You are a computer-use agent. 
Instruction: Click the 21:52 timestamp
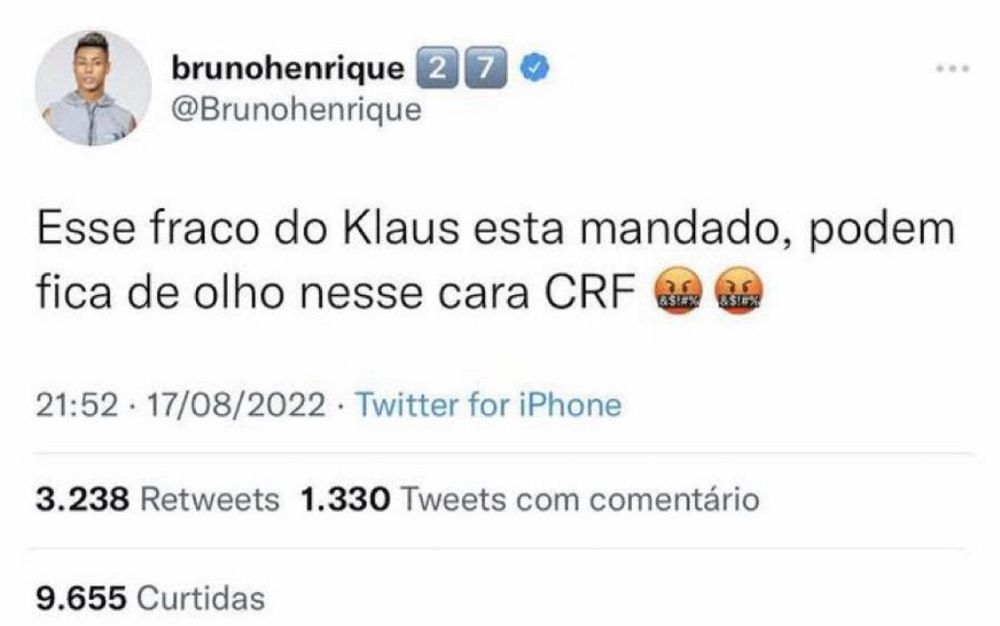pos(77,404)
